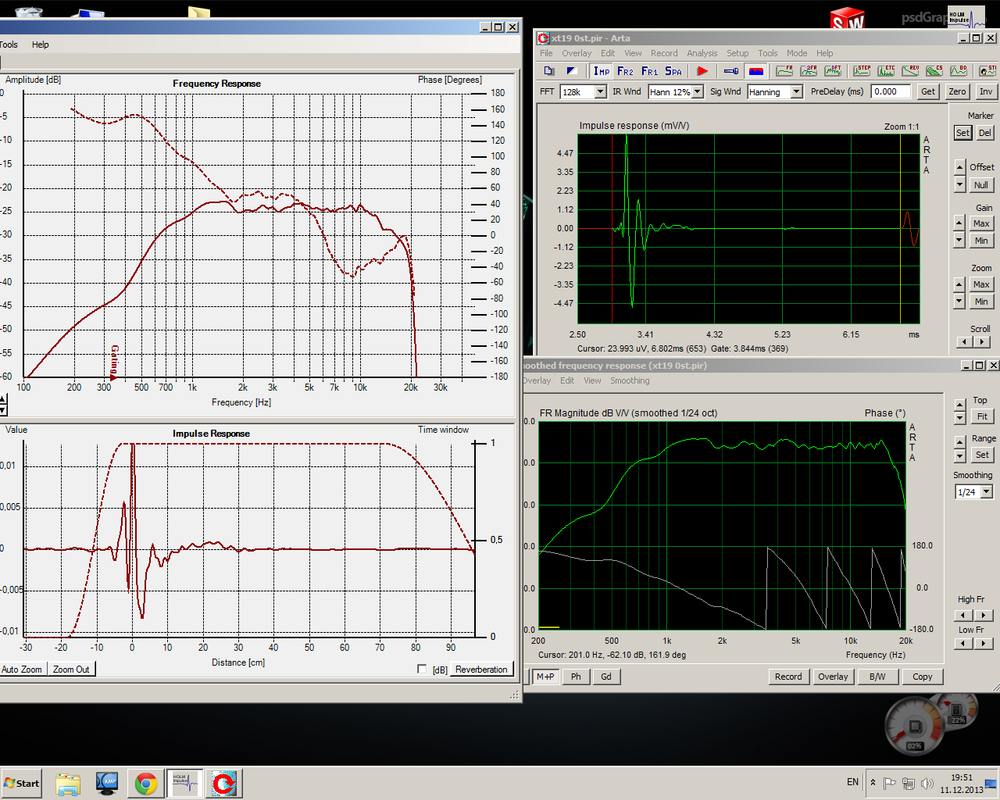
Task: Click the Scroll right arrow in Arta
Action: [983, 342]
